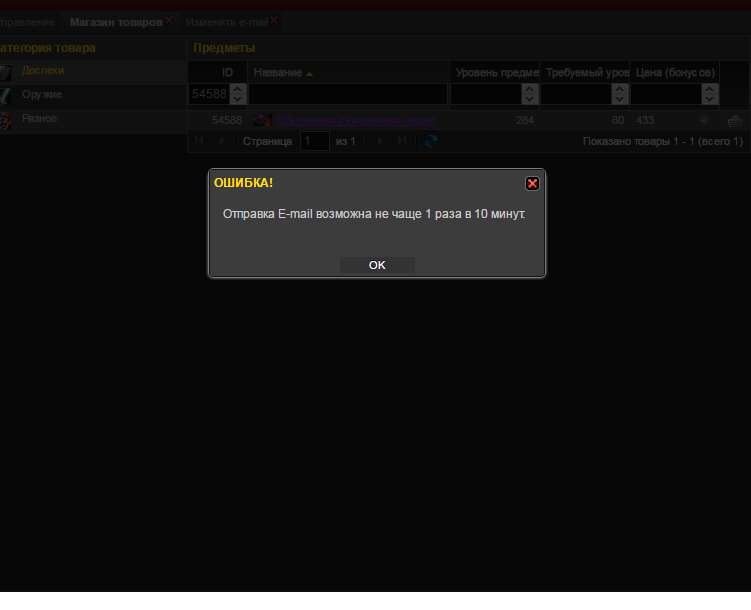Image resolution: width=751 pixels, height=610 pixels.
Task: Click the Оружие sword icon
Action: 6,95
